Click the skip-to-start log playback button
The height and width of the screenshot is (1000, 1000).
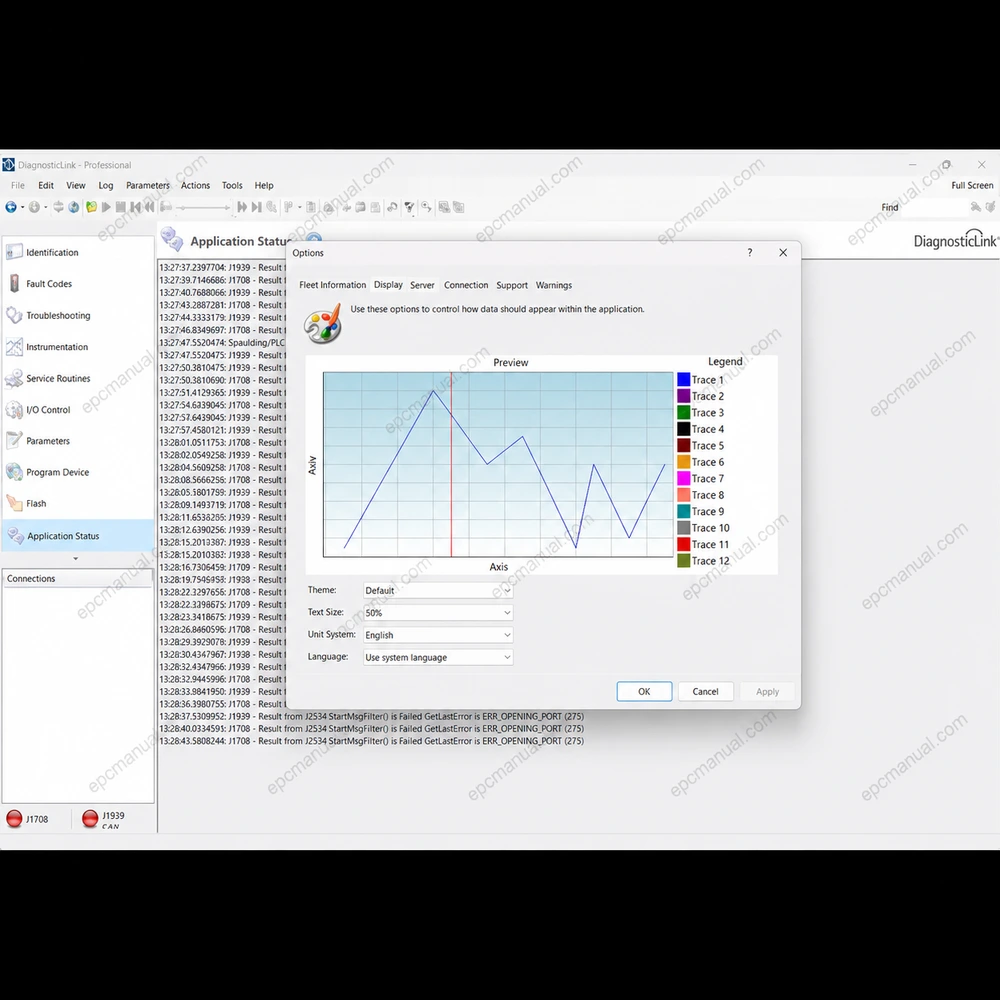(x=135, y=207)
